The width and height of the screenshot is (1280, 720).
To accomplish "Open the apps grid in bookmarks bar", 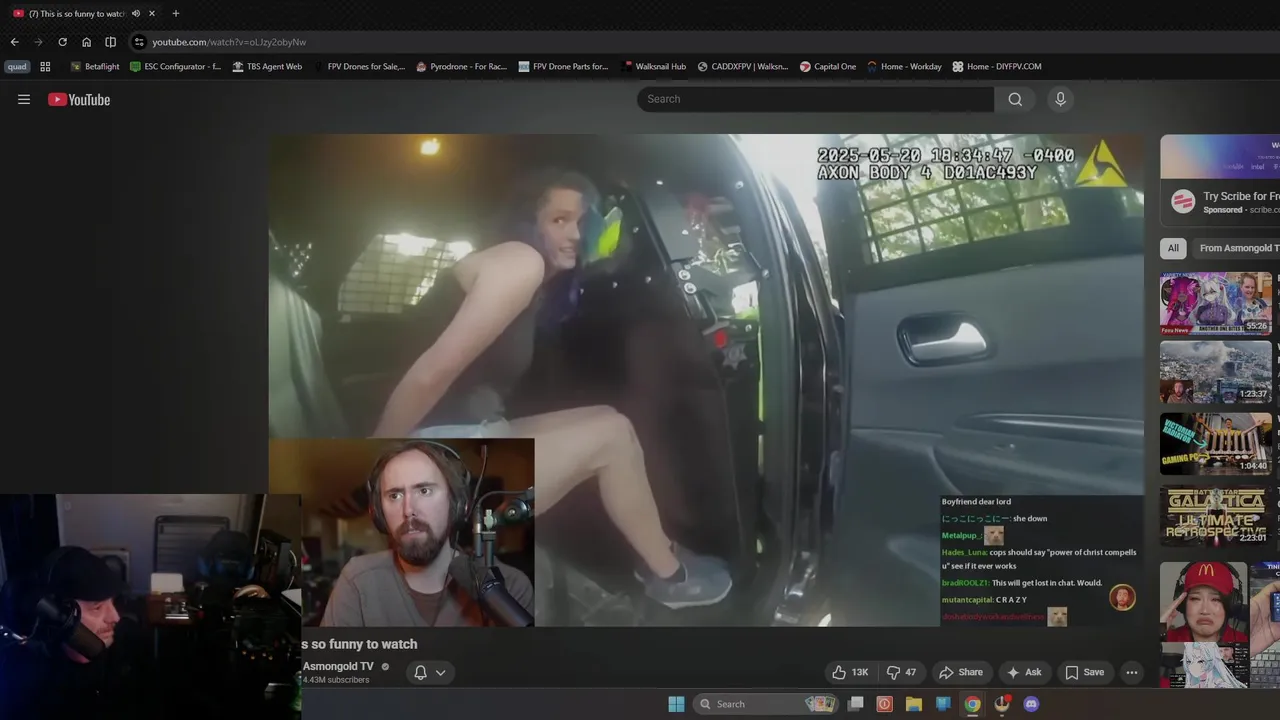I will [x=45, y=67].
